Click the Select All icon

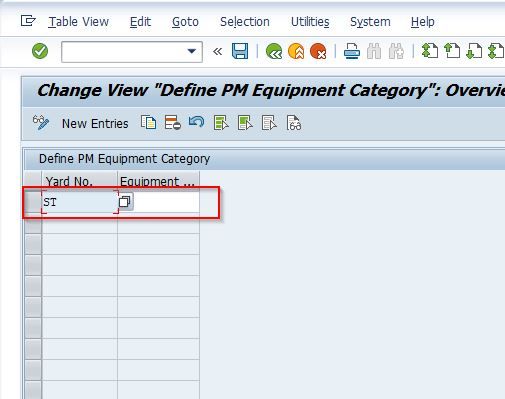click(221, 123)
